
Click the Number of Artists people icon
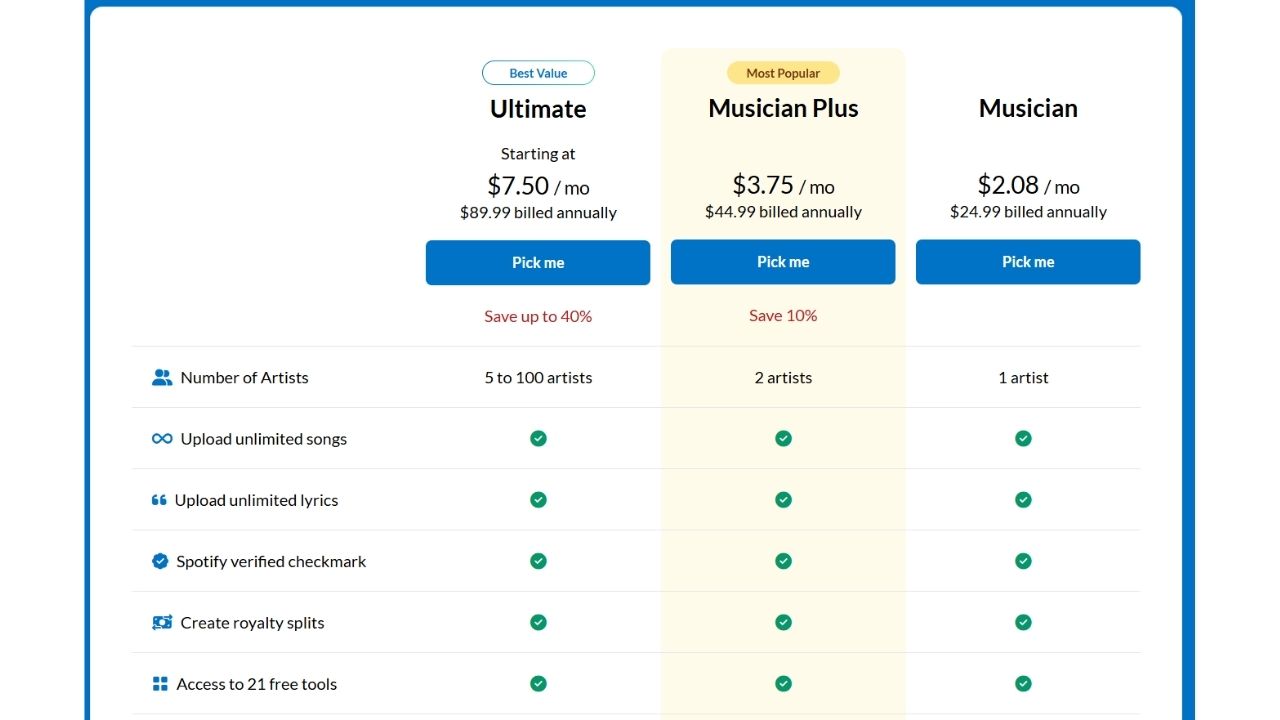(x=161, y=378)
